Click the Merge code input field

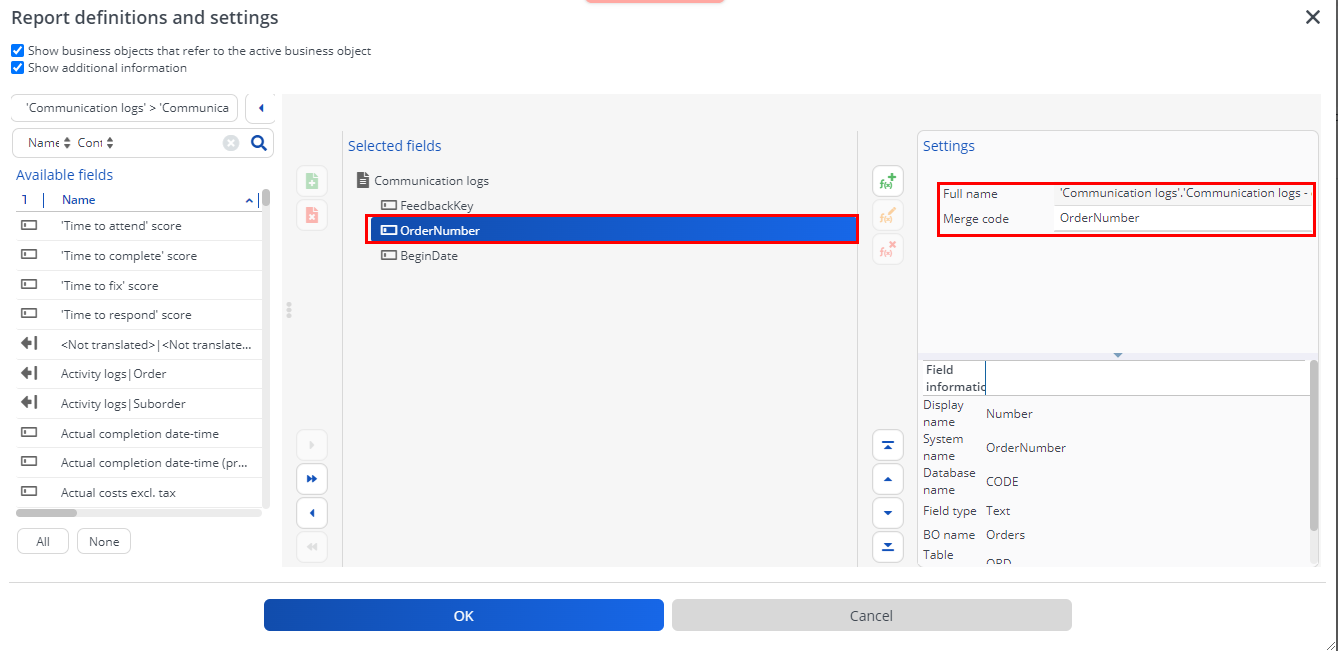click(1183, 218)
